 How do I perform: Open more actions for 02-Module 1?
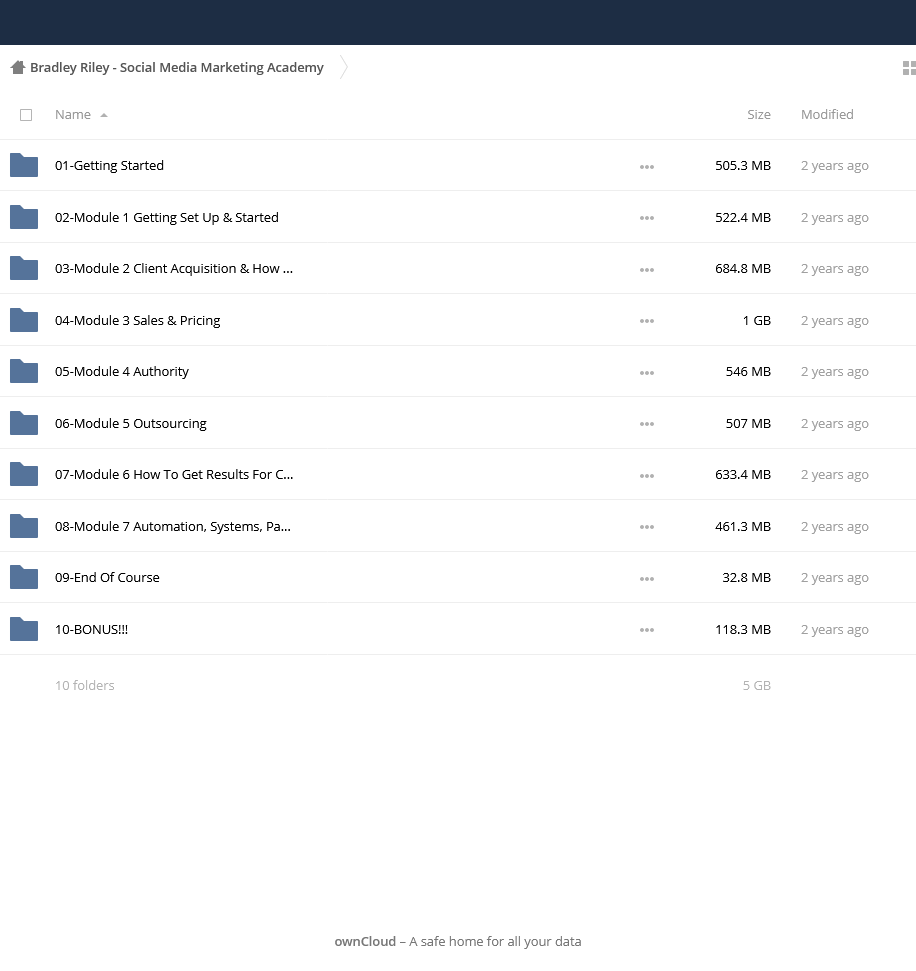[647, 218]
